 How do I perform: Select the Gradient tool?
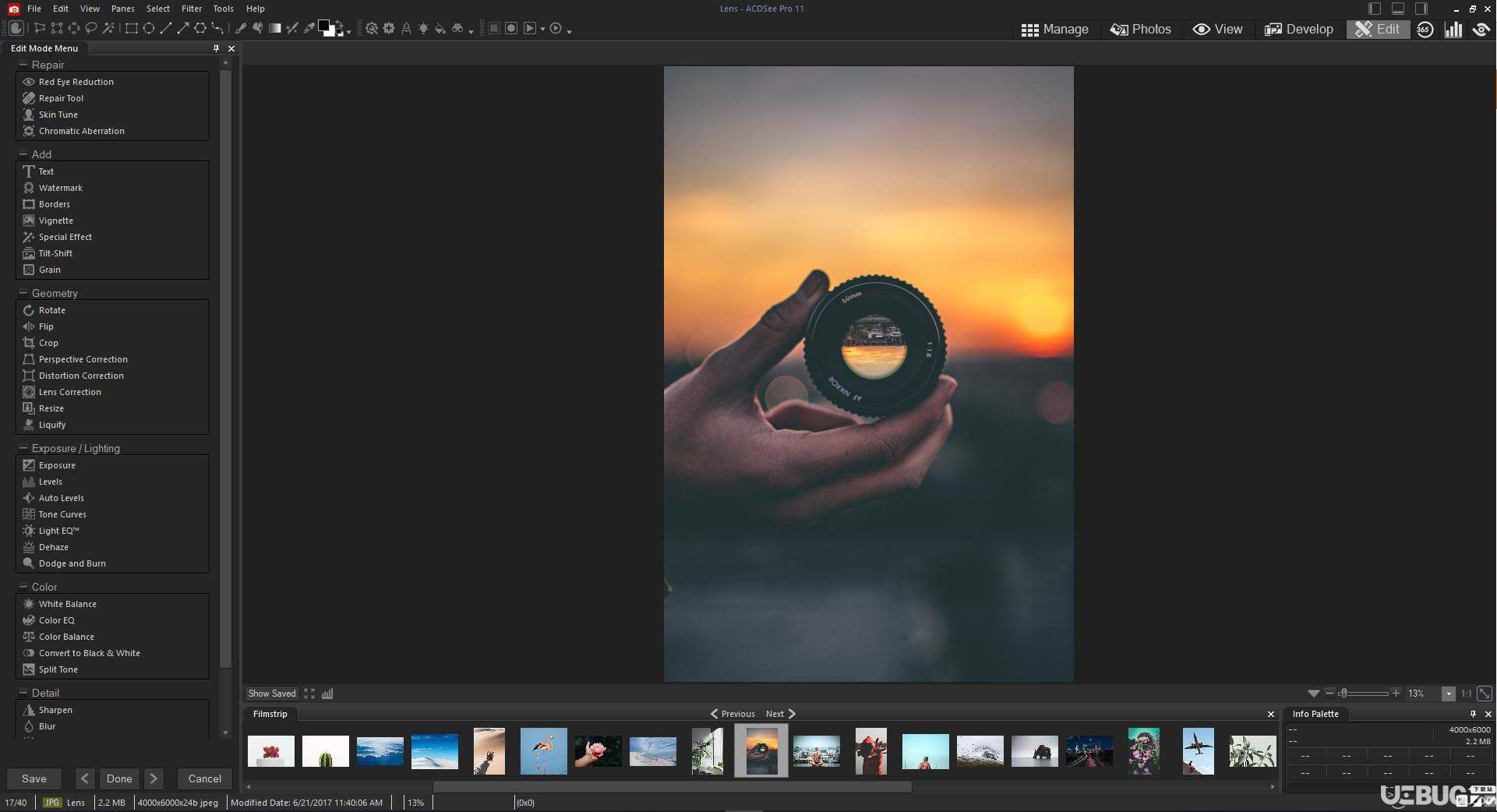[274, 28]
